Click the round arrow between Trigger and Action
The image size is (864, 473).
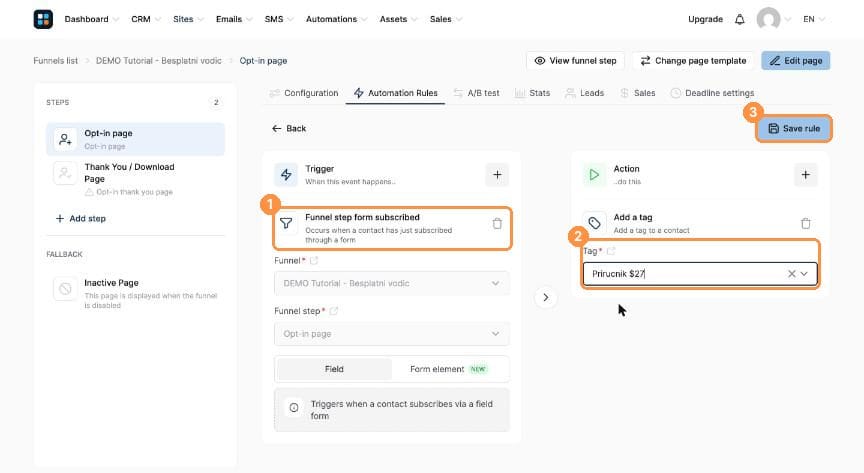tap(546, 298)
